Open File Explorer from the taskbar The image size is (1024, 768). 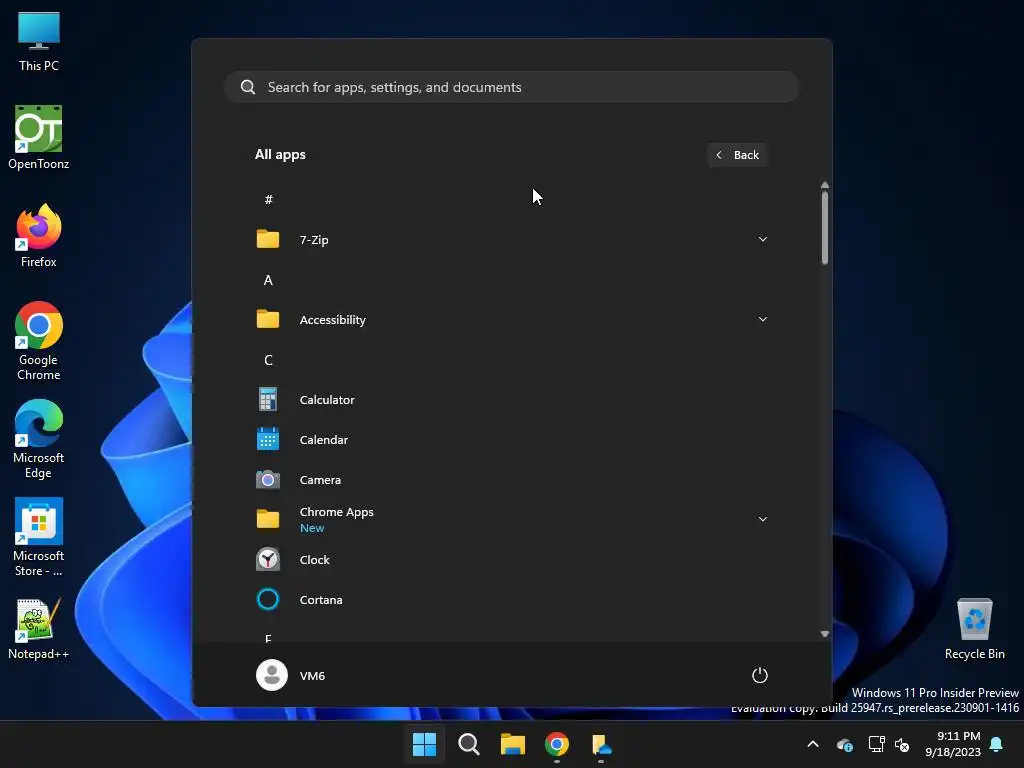[x=513, y=744]
